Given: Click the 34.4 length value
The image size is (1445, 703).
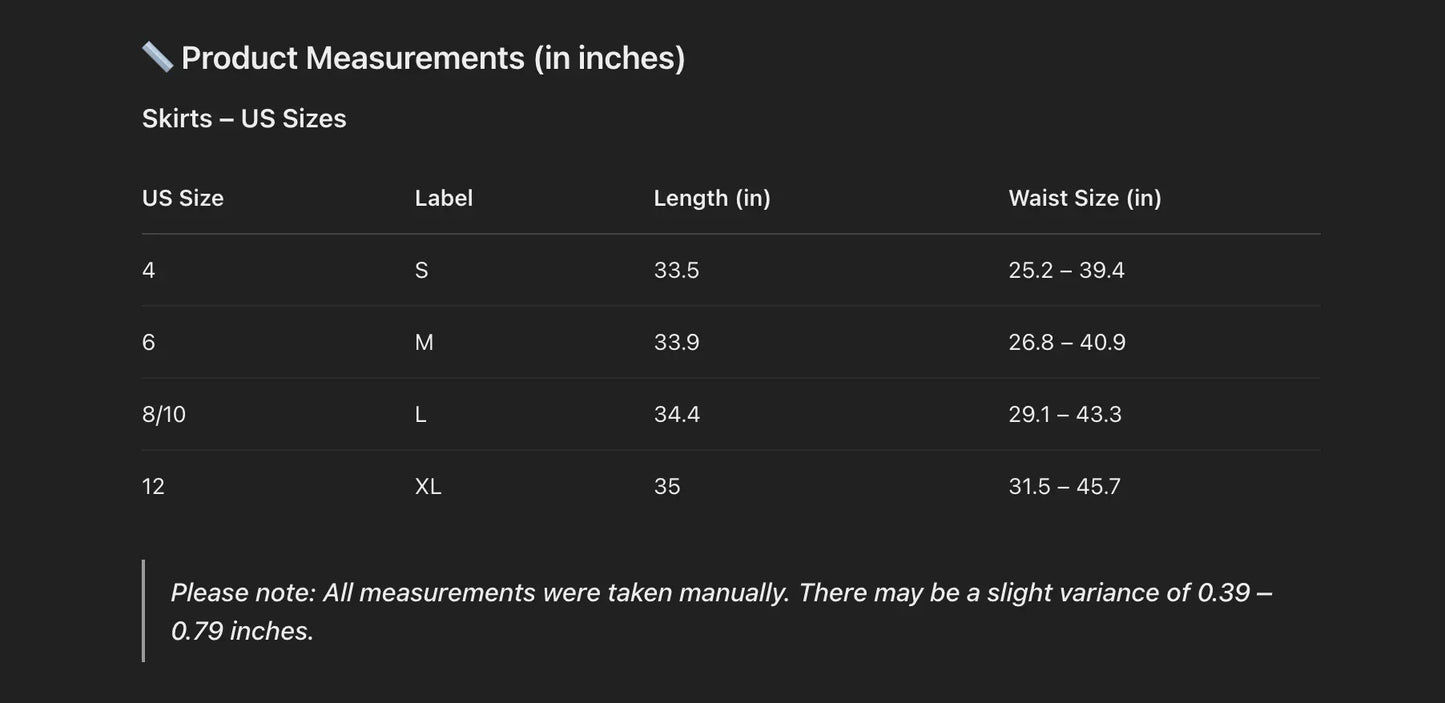Looking at the screenshot, I should pyautogui.click(x=677, y=414).
